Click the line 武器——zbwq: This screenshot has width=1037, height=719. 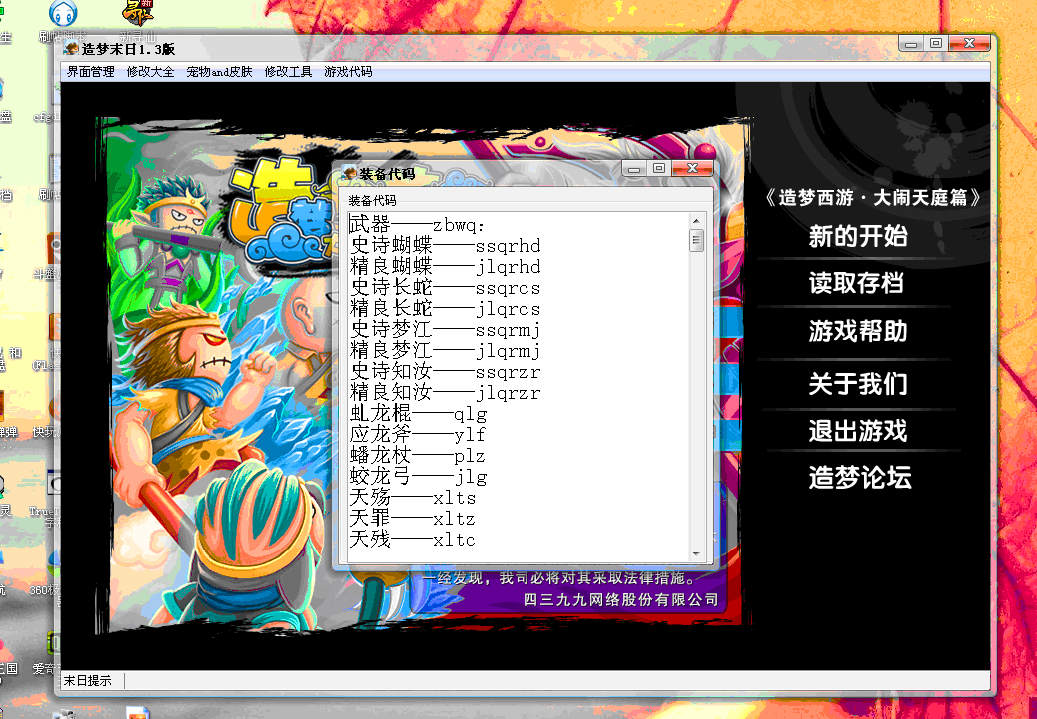pos(417,225)
